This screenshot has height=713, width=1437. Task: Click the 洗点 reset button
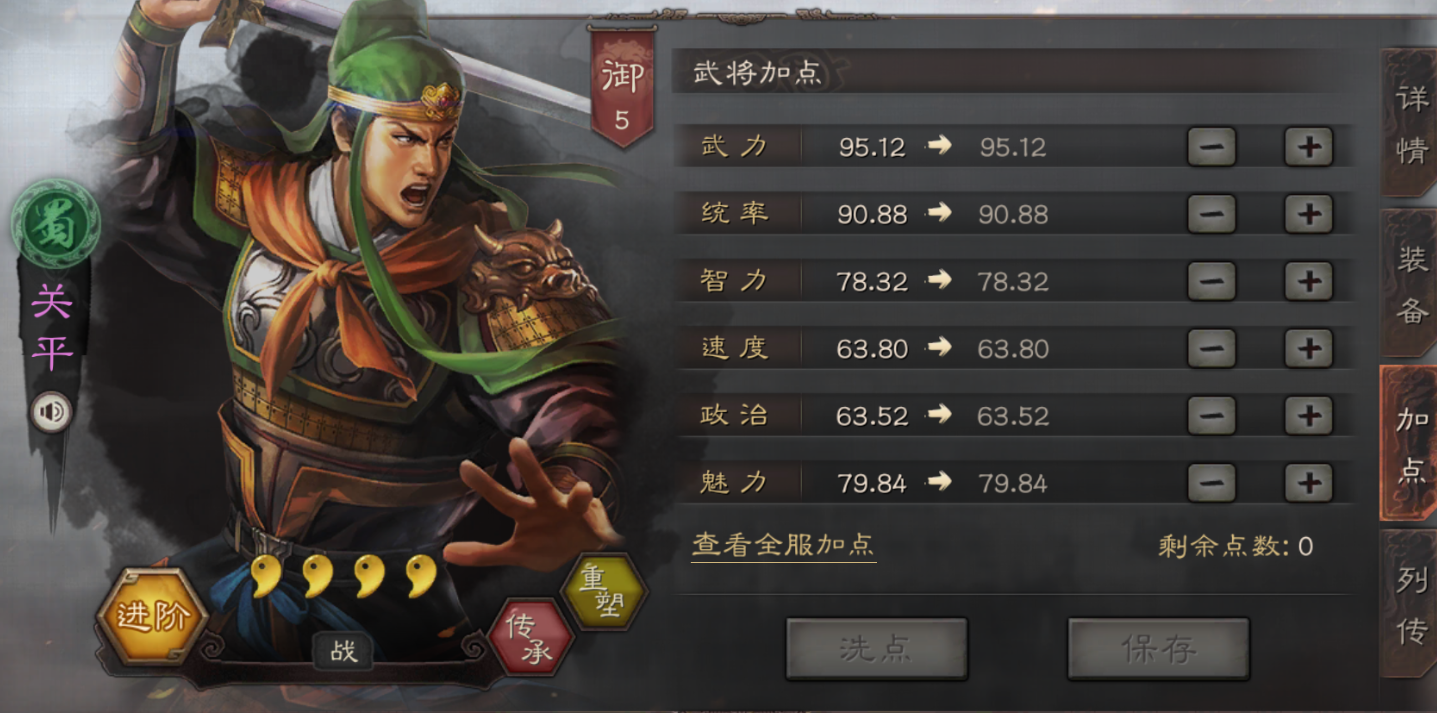click(x=876, y=649)
